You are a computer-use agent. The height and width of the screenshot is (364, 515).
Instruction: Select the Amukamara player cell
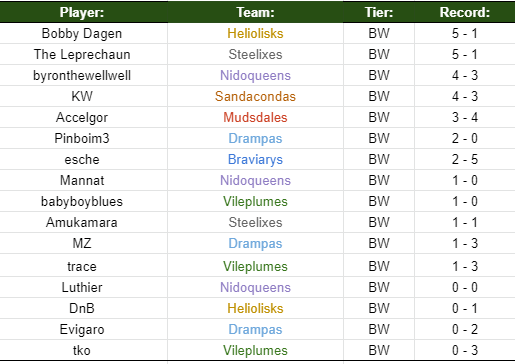[84, 222]
